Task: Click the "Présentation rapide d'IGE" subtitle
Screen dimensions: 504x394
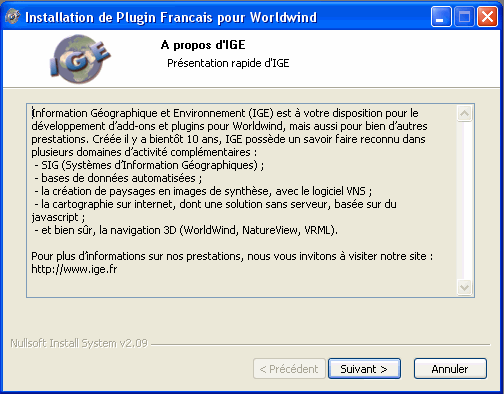Action: tap(228, 63)
